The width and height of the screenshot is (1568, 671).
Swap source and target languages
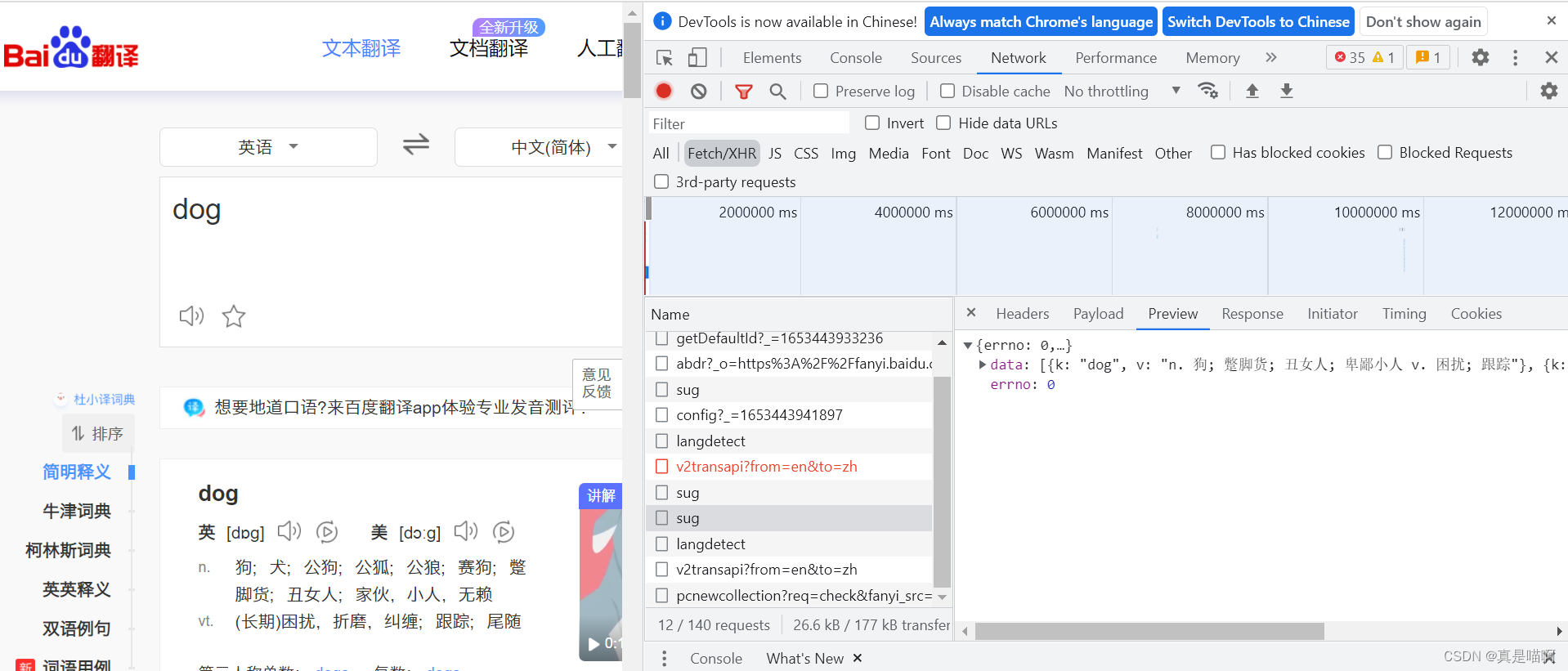point(415,145)
